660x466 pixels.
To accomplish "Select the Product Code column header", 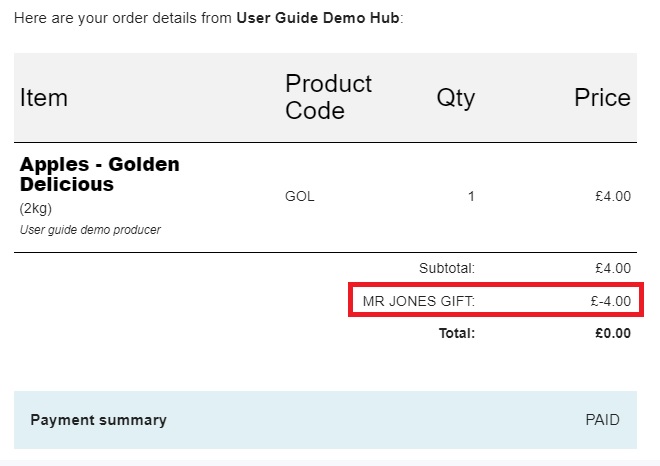I will click(x=328, y=97).
